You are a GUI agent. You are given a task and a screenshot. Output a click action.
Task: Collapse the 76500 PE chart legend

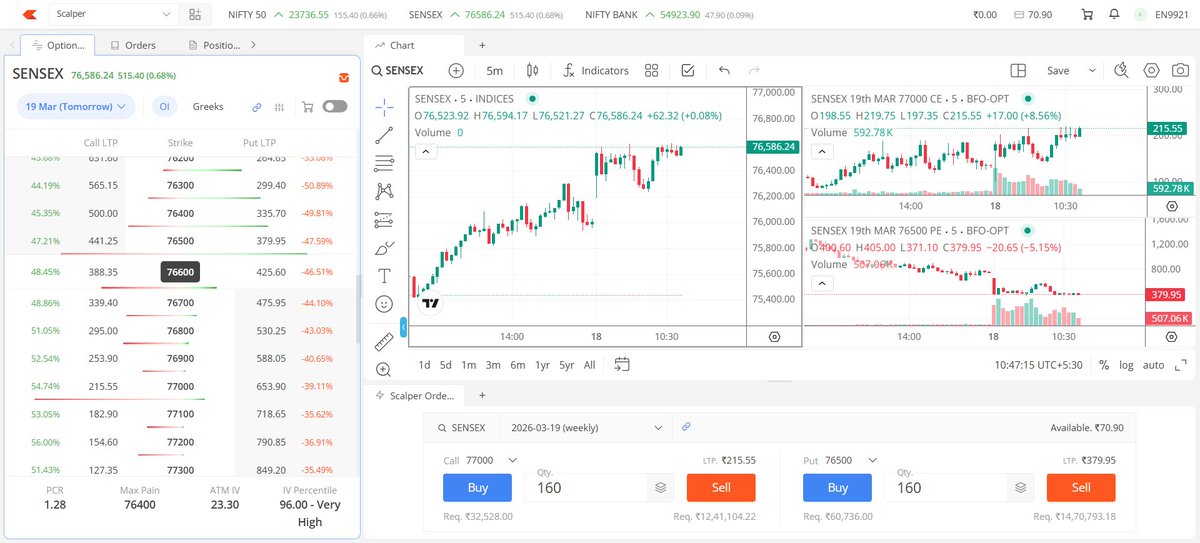(821, 283)
